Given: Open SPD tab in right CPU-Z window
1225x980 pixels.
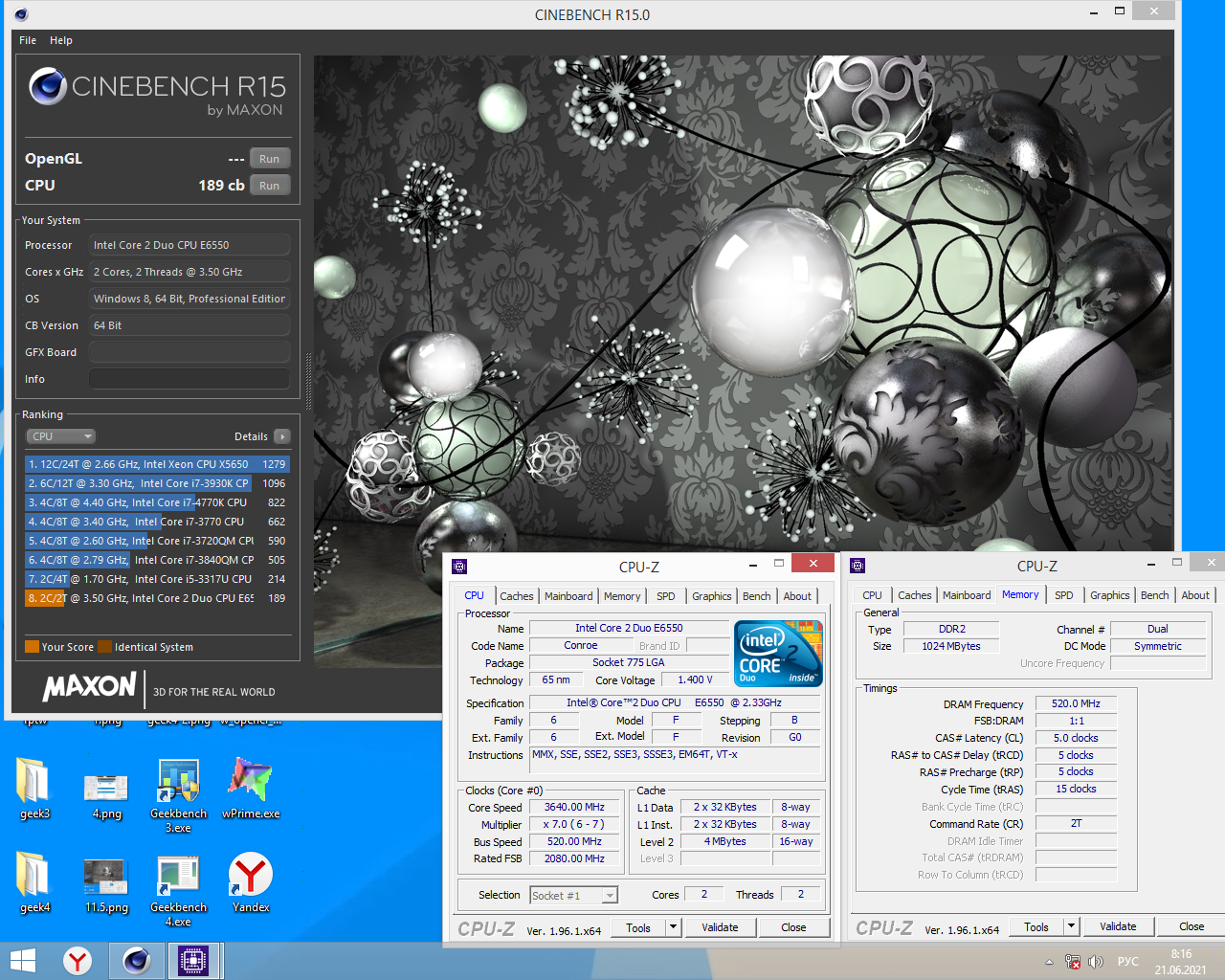Looking at the screenshot, I should (1064, 595).
